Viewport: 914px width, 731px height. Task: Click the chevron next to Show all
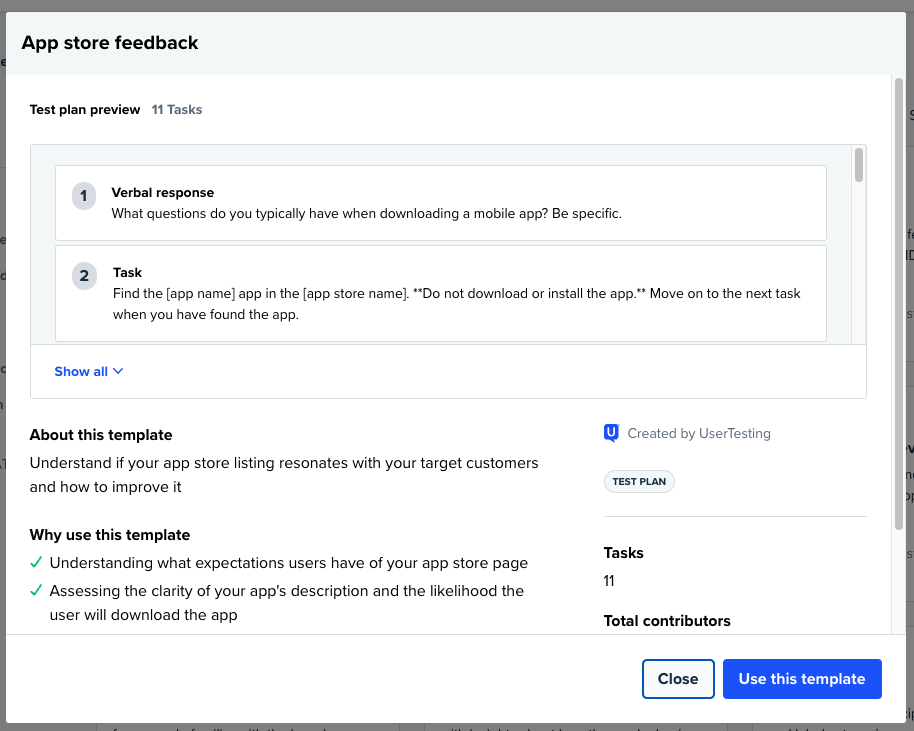(x=118, y=371)
